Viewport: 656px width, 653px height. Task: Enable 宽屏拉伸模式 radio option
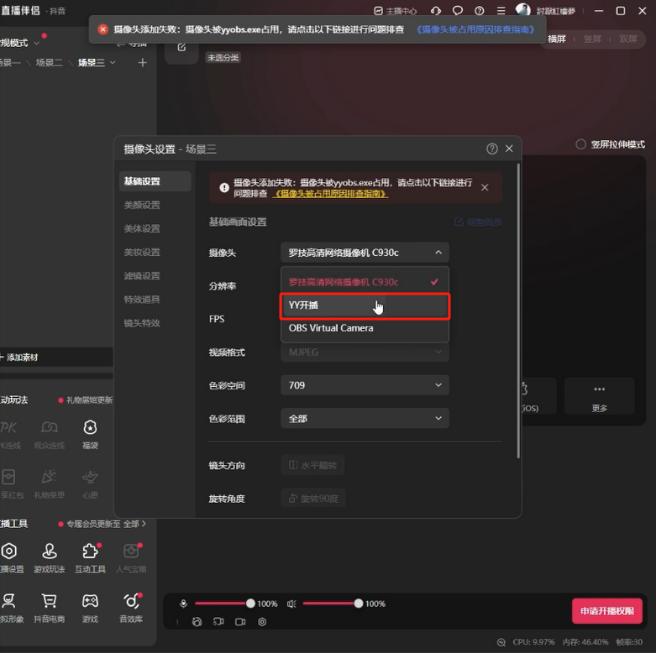tap(581, 144)
